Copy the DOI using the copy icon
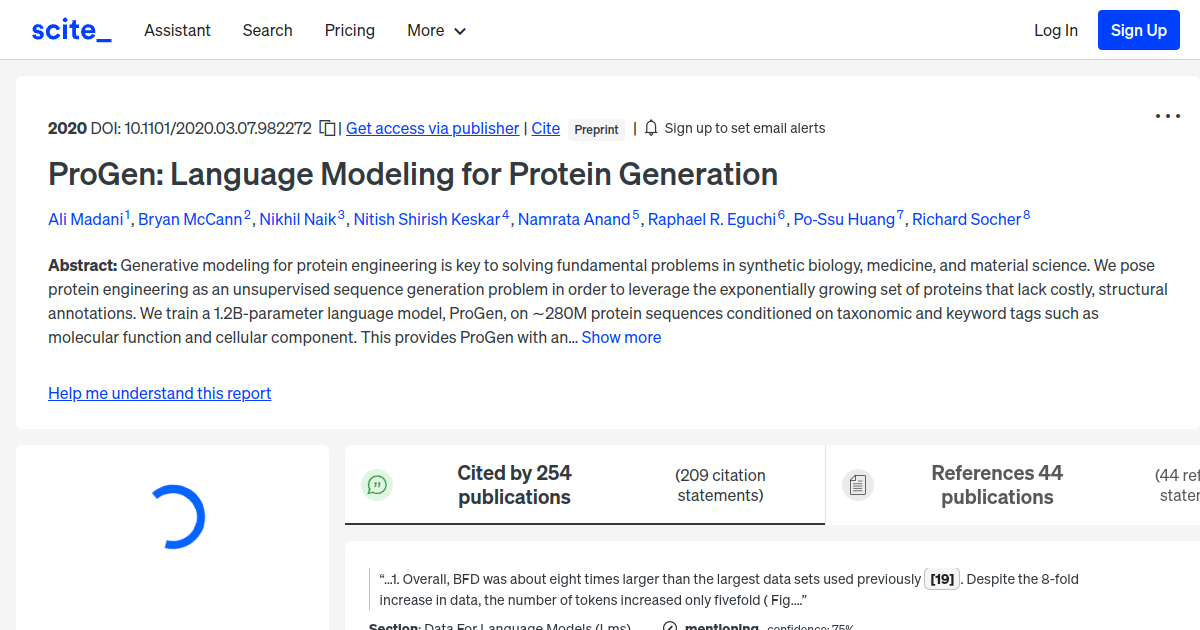This screenshot has width=1200, height=630. (x=327, y=128)
